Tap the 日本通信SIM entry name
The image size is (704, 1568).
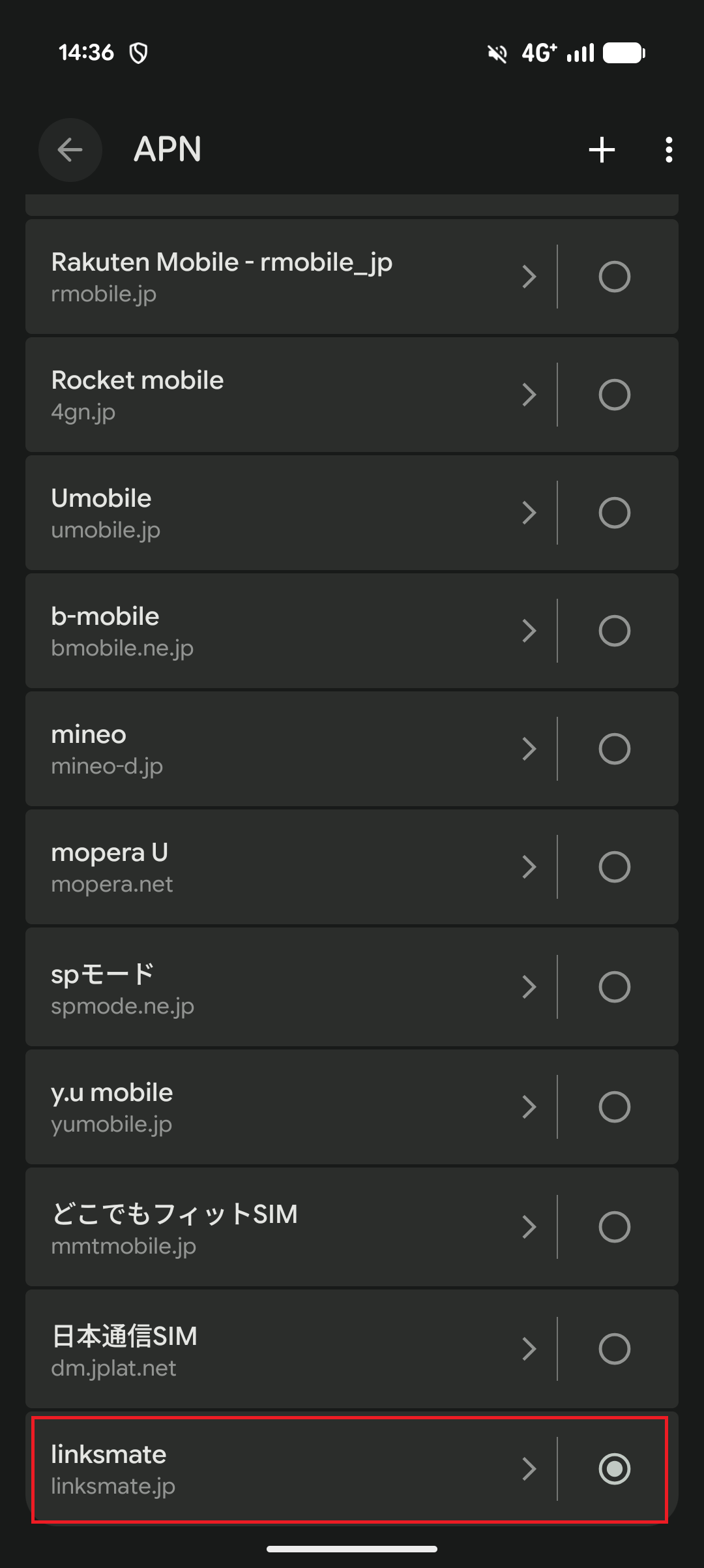click(125, 1336)
